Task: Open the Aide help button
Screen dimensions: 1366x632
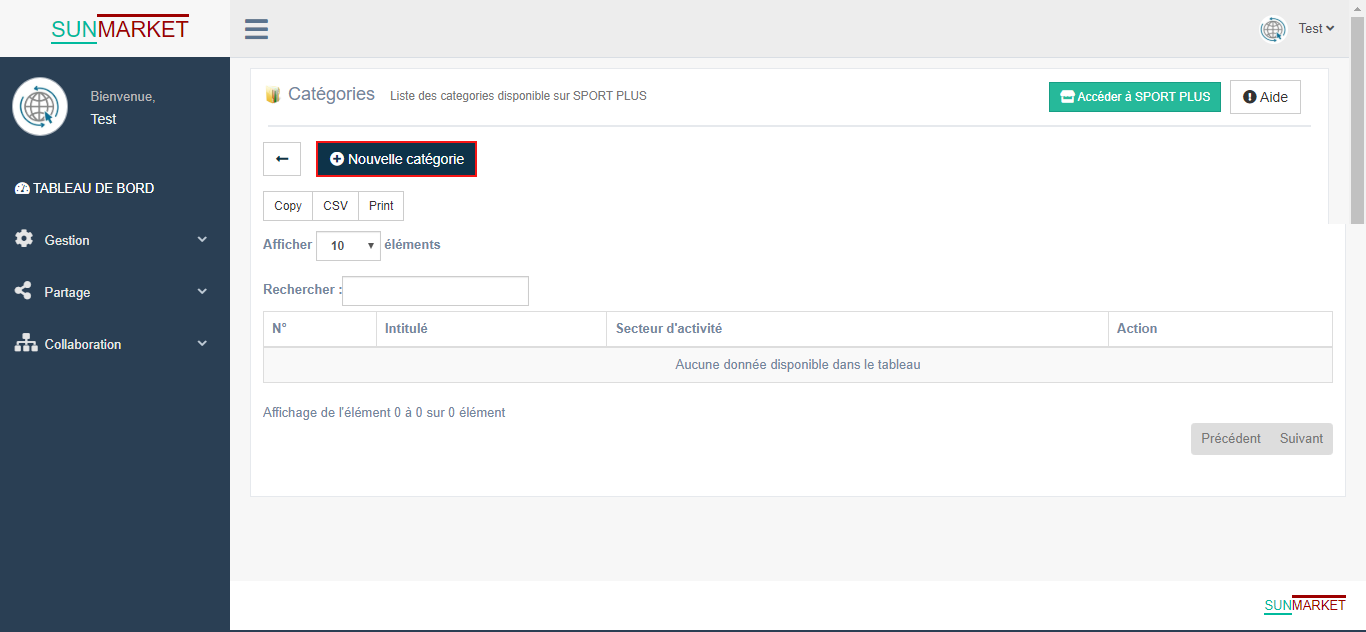Action: point(1265,97)
